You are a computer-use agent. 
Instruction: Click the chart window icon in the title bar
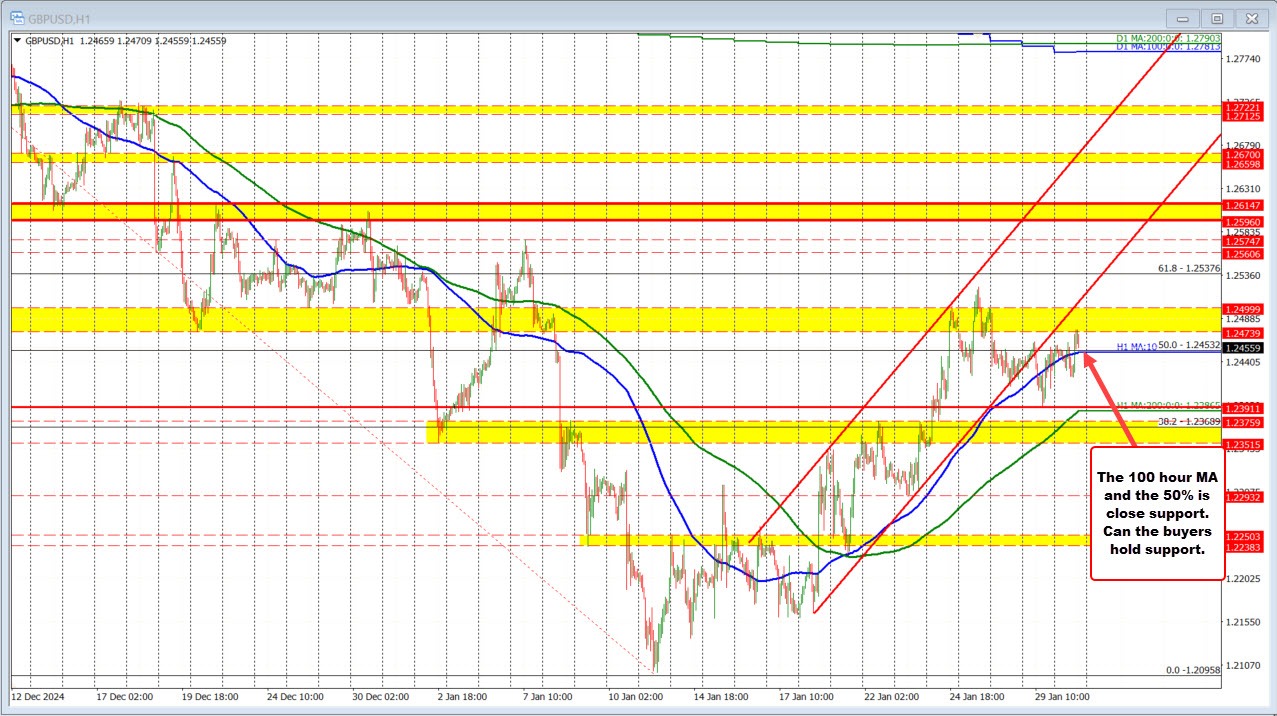point(17,18)
